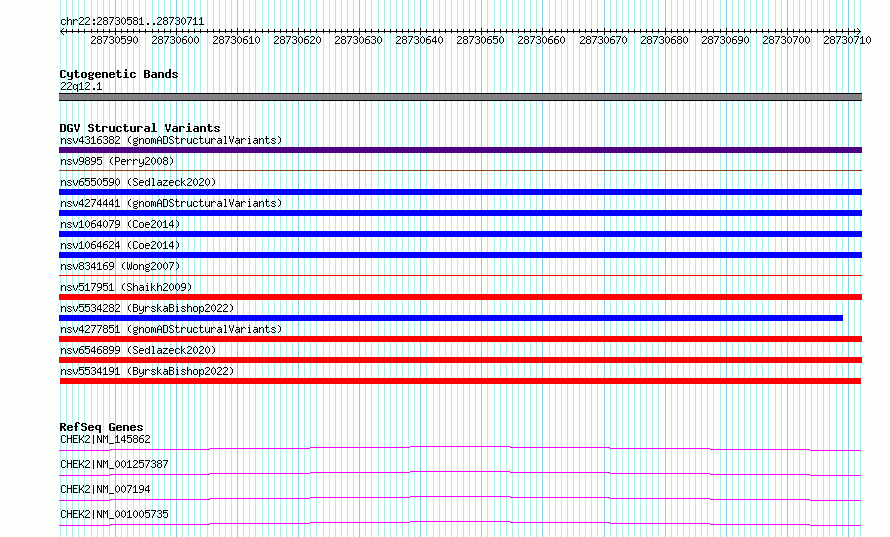The image size is (890, 537).
Task: Click ruler tick label 28730710
Action: click(x=847, y=40)
